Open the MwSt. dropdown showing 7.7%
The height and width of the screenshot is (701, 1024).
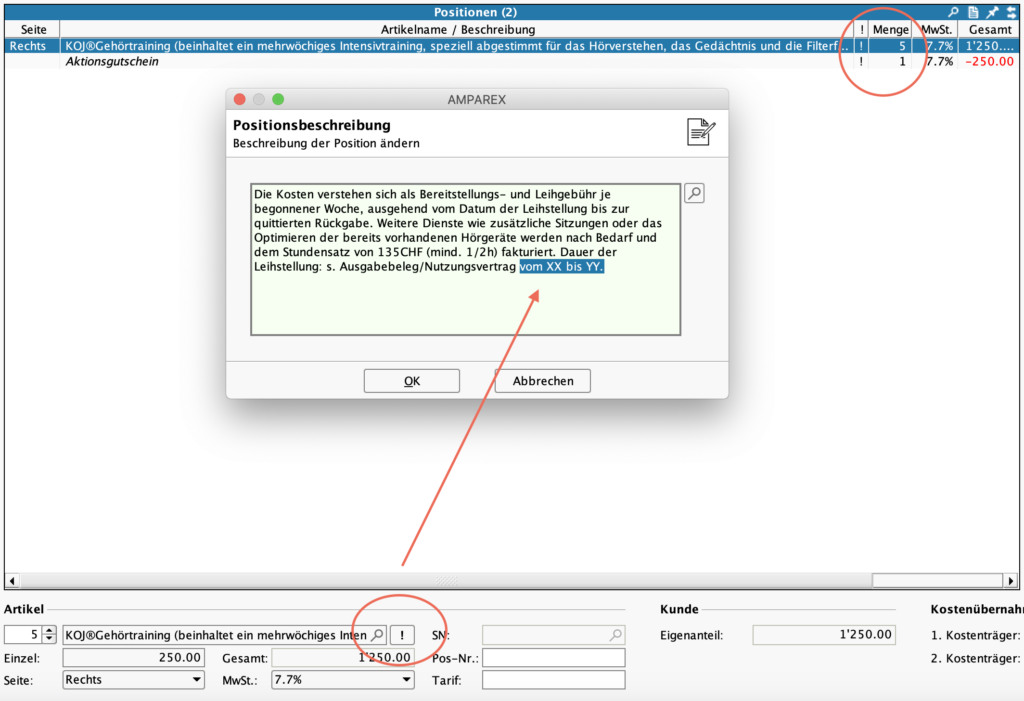click(342, 680)
